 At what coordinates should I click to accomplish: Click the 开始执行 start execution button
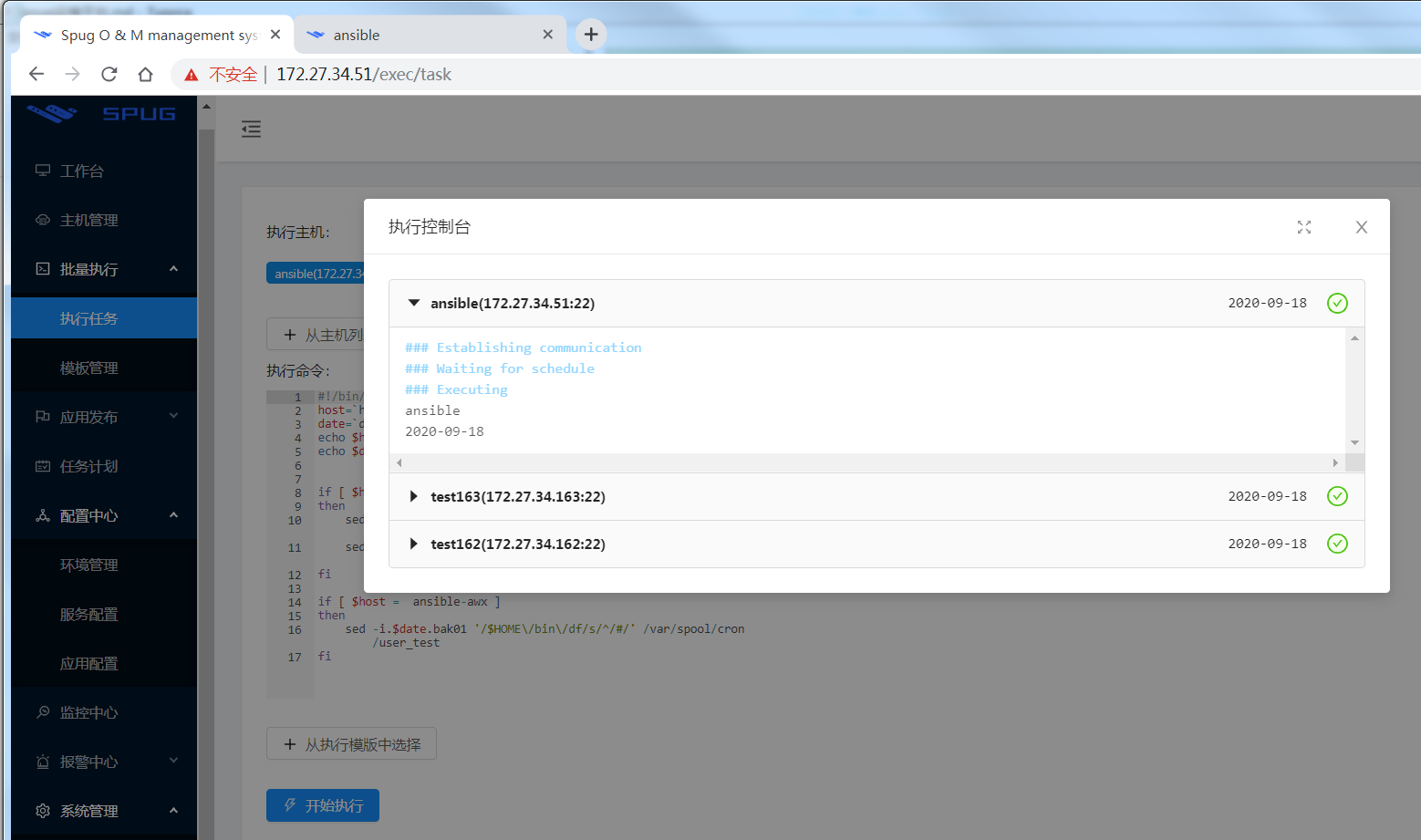pyautogui.click(x=323, y=805)
